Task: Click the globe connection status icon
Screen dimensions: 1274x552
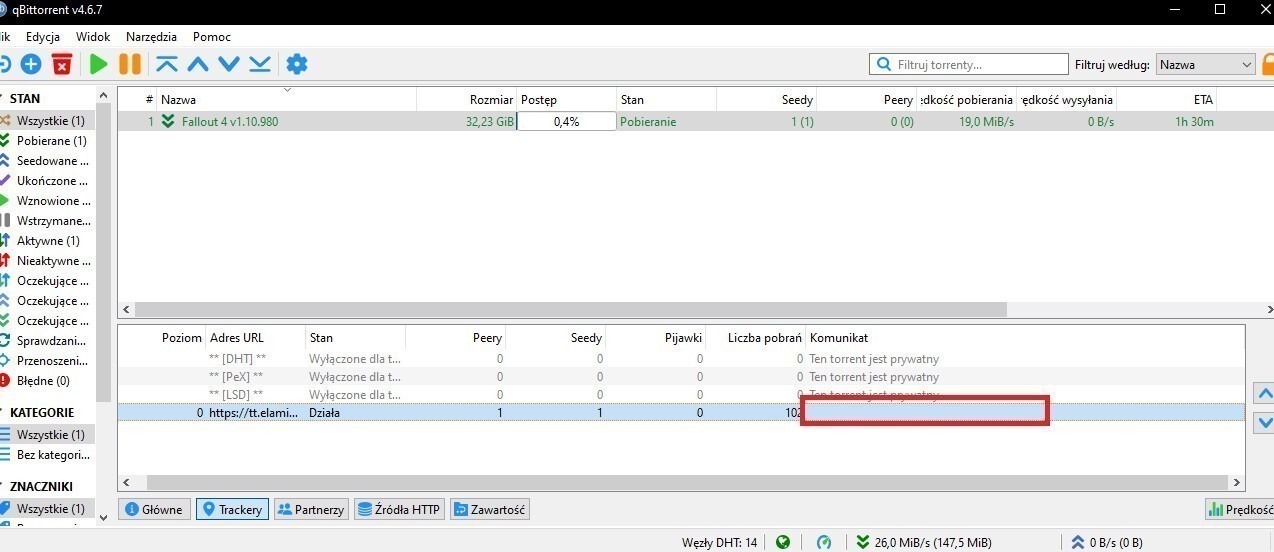Action: click(x=783, y=542)
